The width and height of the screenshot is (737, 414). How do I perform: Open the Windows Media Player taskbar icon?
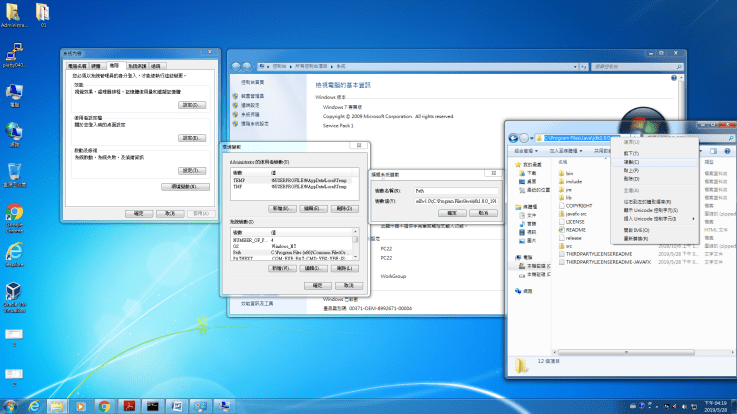[82, 406]
